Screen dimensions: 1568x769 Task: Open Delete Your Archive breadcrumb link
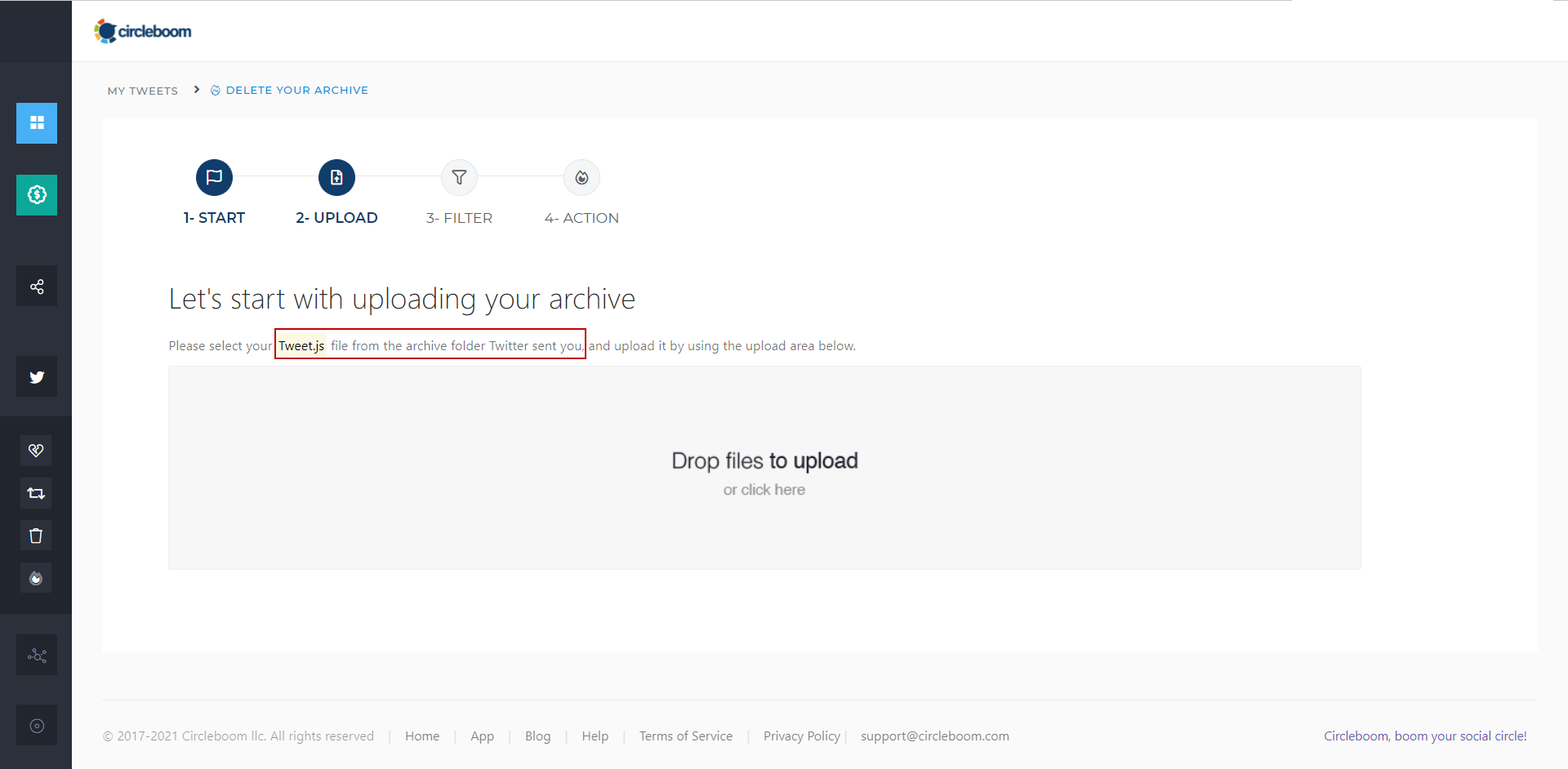pos(297,91)
